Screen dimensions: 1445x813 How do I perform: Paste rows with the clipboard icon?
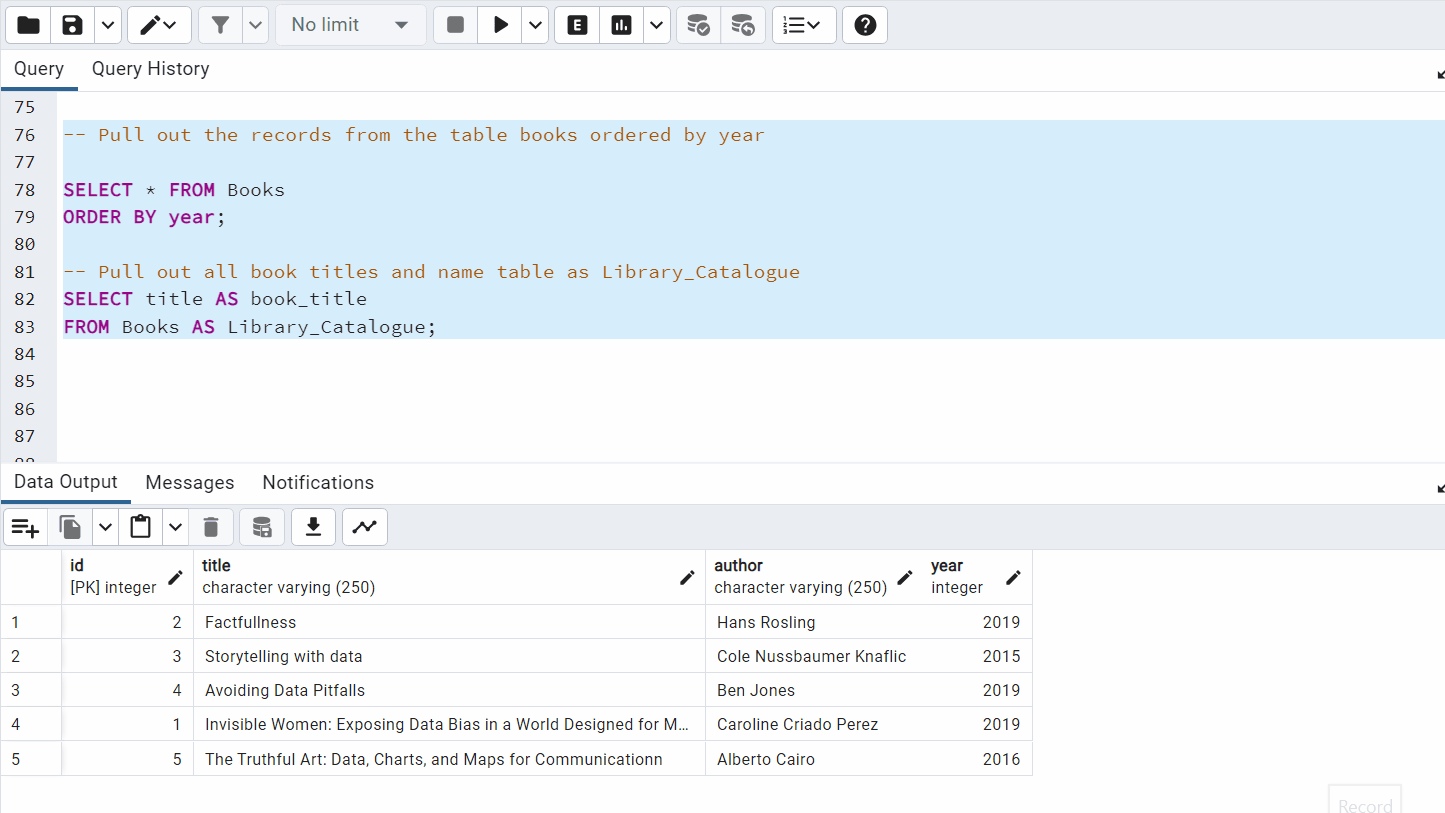pos(141,527)
